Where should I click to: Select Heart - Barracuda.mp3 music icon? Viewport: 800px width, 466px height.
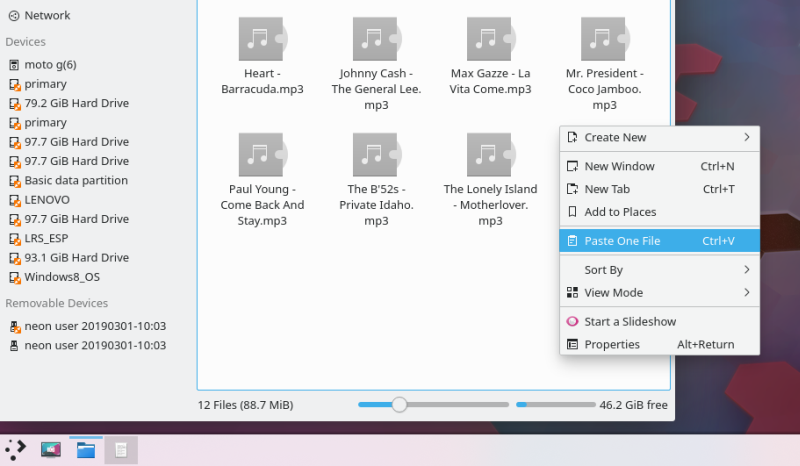point(262,39)
